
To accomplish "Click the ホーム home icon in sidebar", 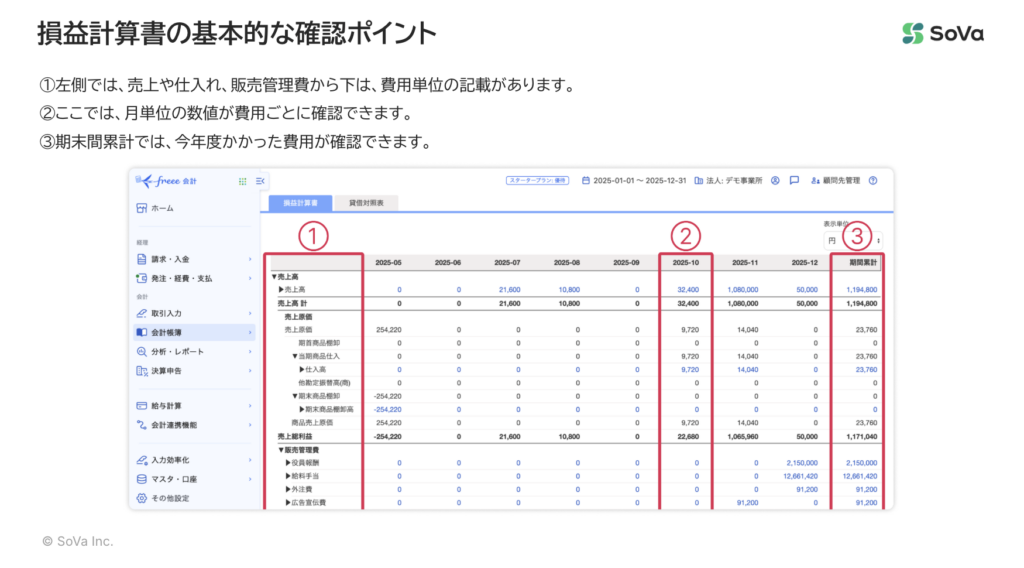I will [141, 208].
